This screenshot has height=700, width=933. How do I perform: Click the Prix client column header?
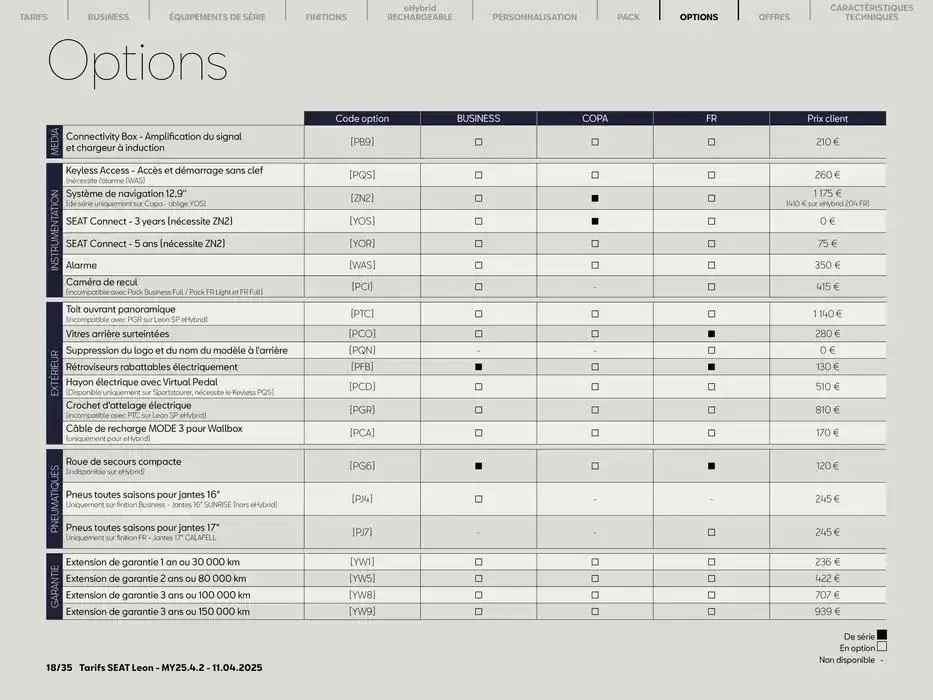(827, 117)
